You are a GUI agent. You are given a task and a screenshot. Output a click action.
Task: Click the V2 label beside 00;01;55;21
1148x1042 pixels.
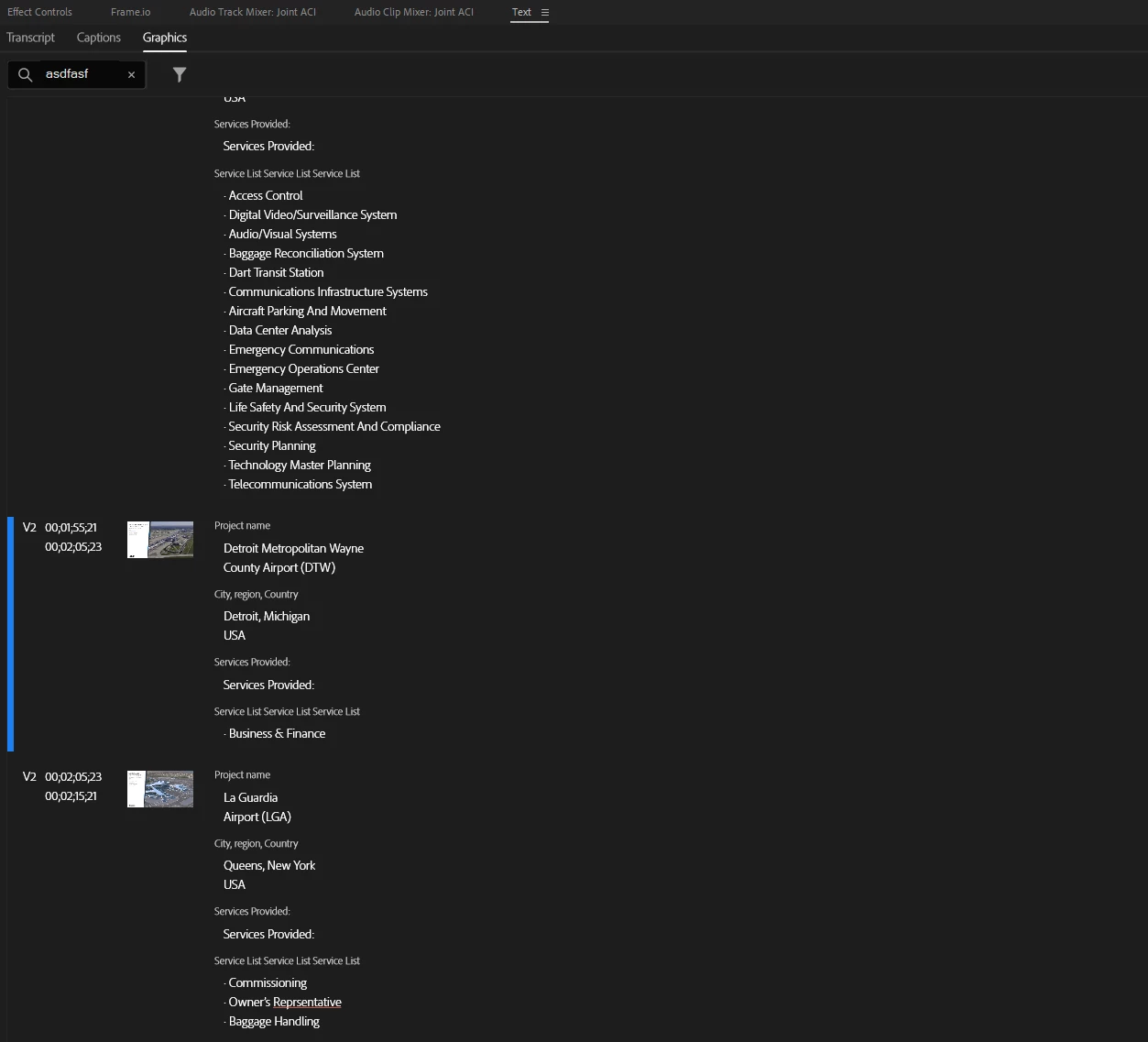(29, 528)
